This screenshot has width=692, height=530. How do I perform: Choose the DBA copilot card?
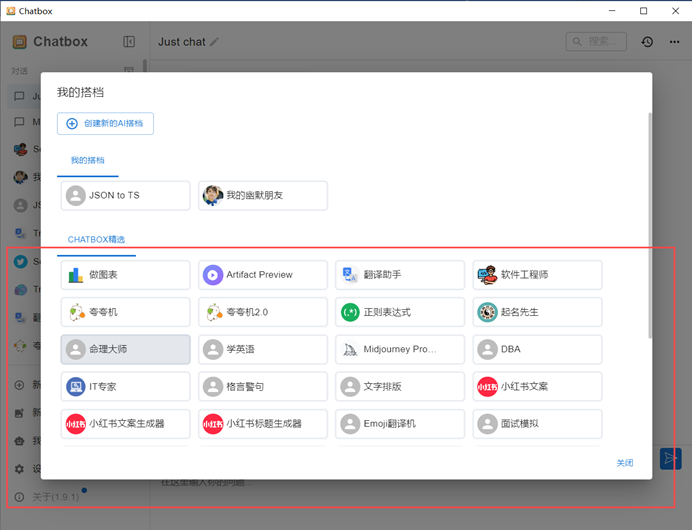point(537,349)
